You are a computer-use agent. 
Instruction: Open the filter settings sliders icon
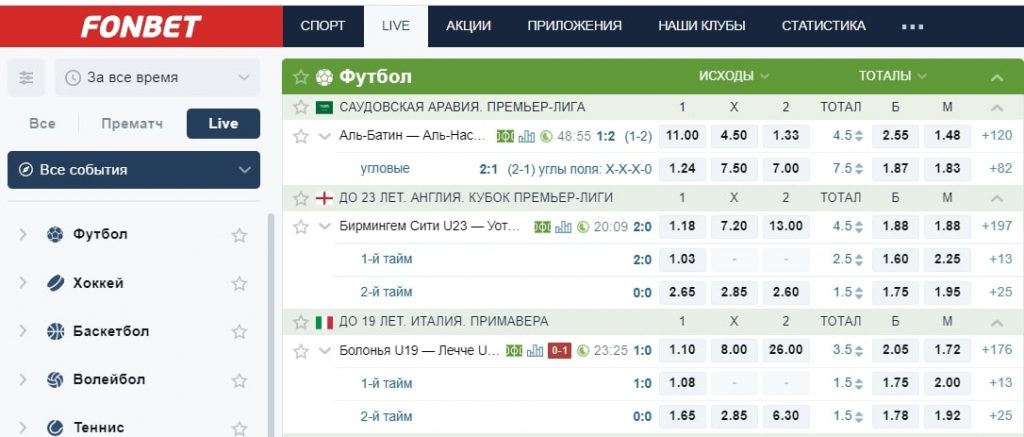(26, 77)
